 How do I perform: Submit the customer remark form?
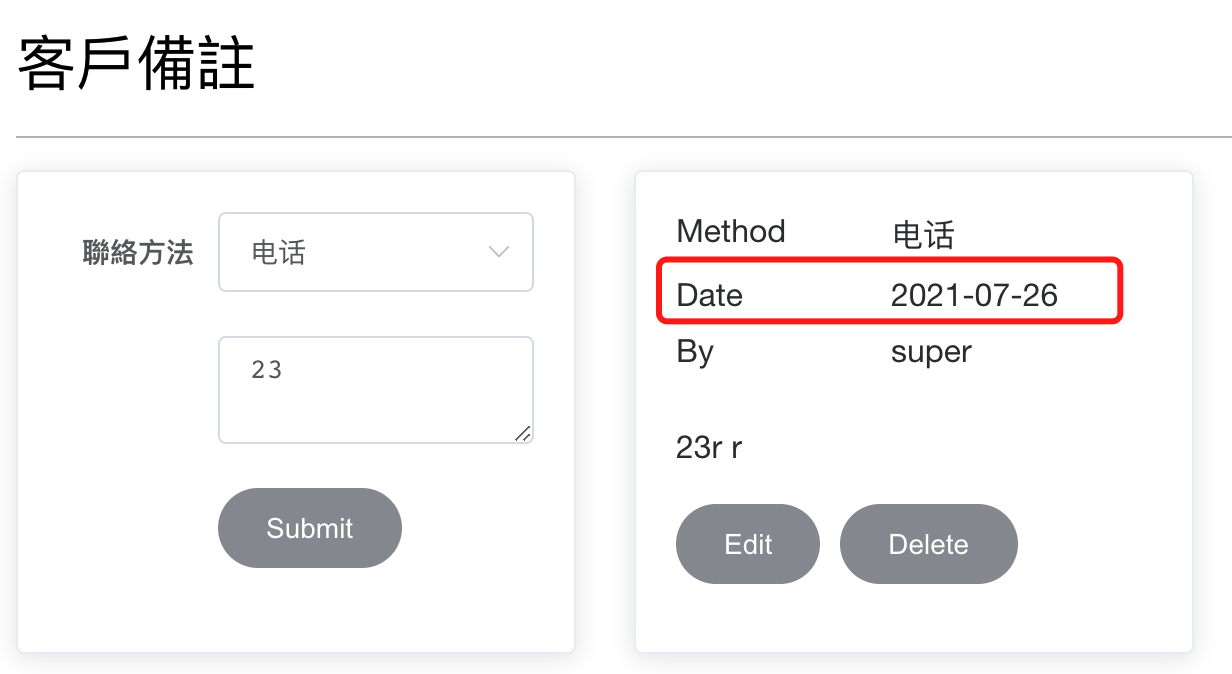pyautogui.click(x=310, y=528)
